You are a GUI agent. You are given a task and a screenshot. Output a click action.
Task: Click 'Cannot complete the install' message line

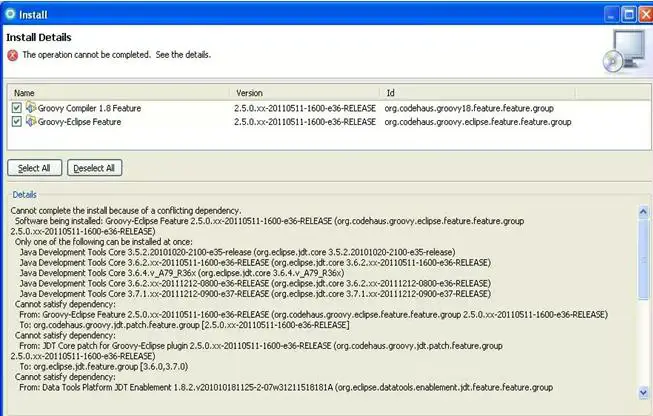(x=126, y=210)
